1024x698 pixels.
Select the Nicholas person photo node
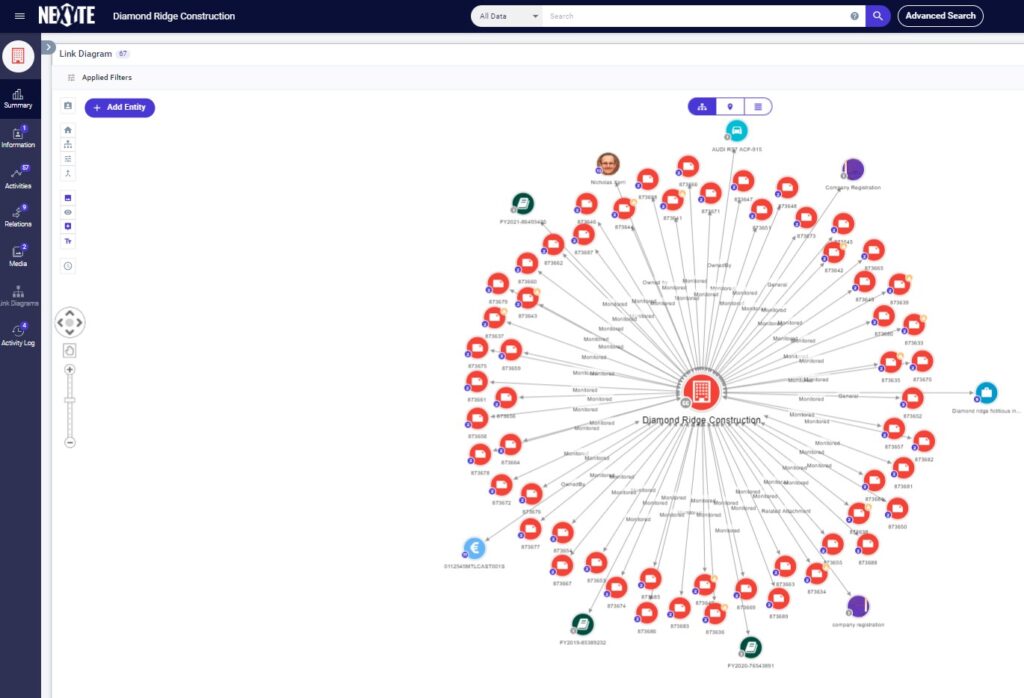point(608,165)
